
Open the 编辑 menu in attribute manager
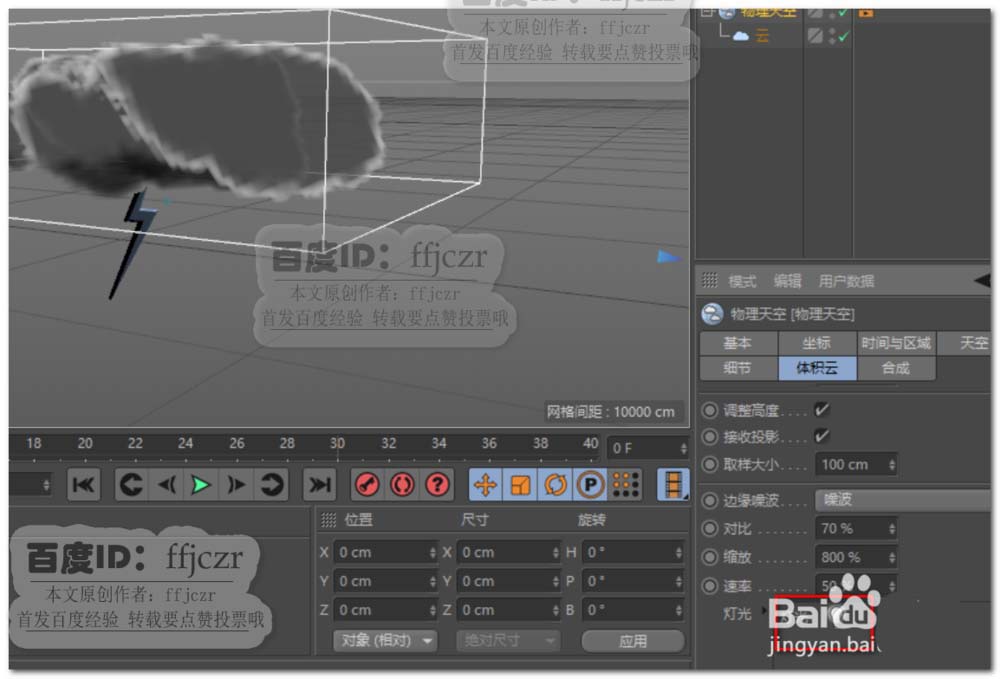coord(788,281)
